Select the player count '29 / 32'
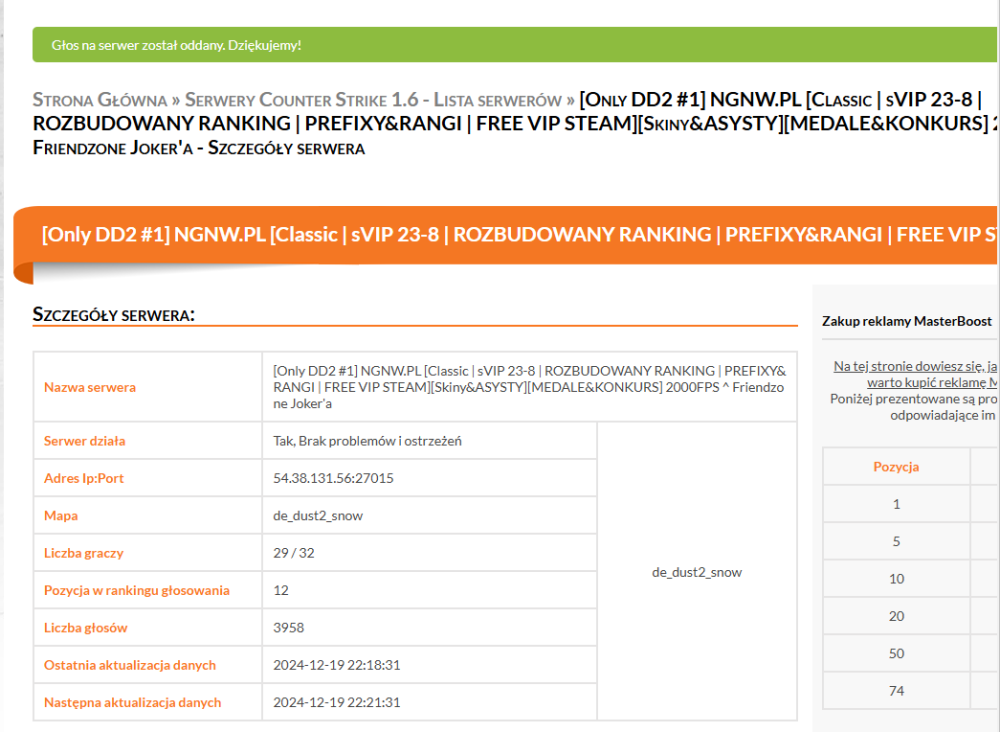Screen dimensions: 1000x732 point(293,553)
